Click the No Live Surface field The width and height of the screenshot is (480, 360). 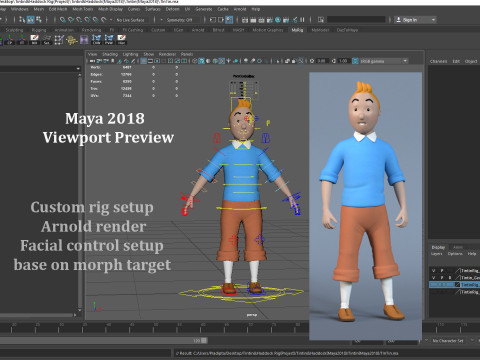[x=130, y=20]
